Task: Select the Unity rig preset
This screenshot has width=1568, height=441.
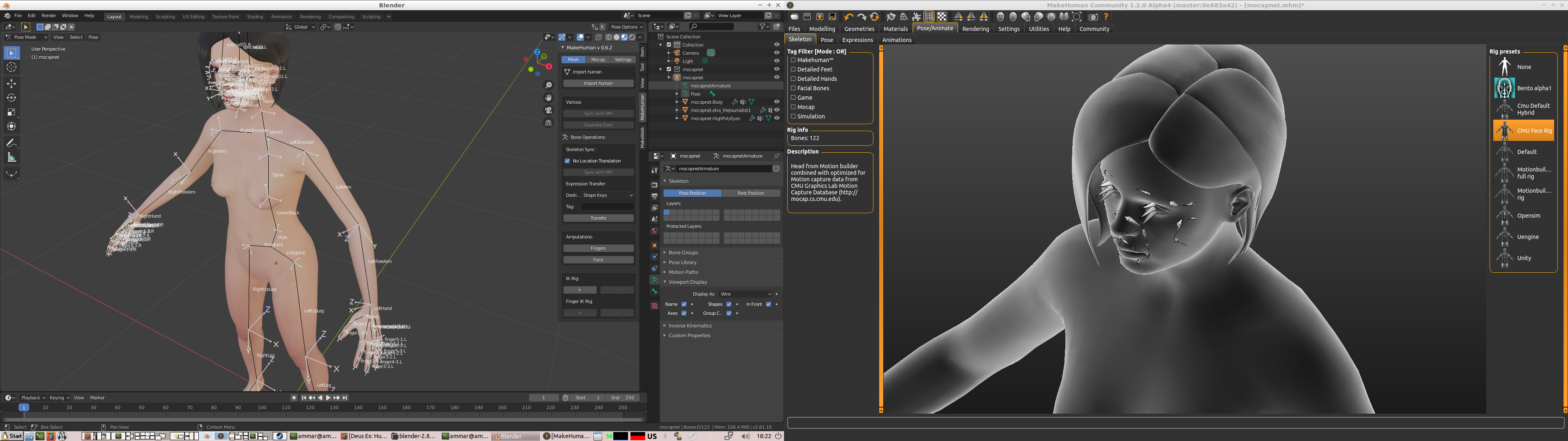Action: click(x=1523, y=258)
